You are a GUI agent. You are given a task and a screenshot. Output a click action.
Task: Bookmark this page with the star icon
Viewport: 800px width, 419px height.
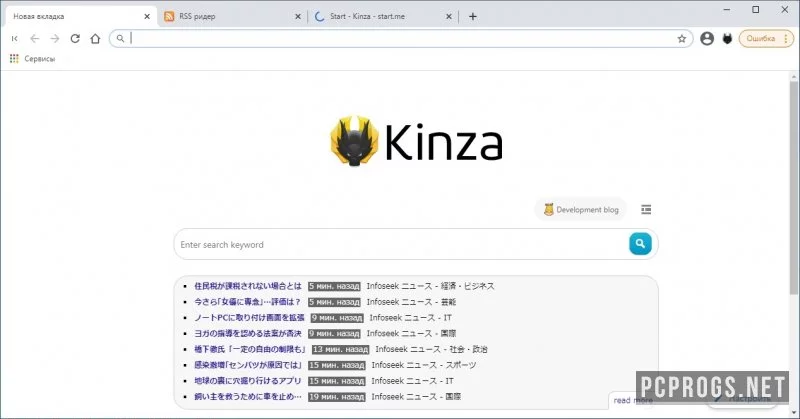point(682,38)
